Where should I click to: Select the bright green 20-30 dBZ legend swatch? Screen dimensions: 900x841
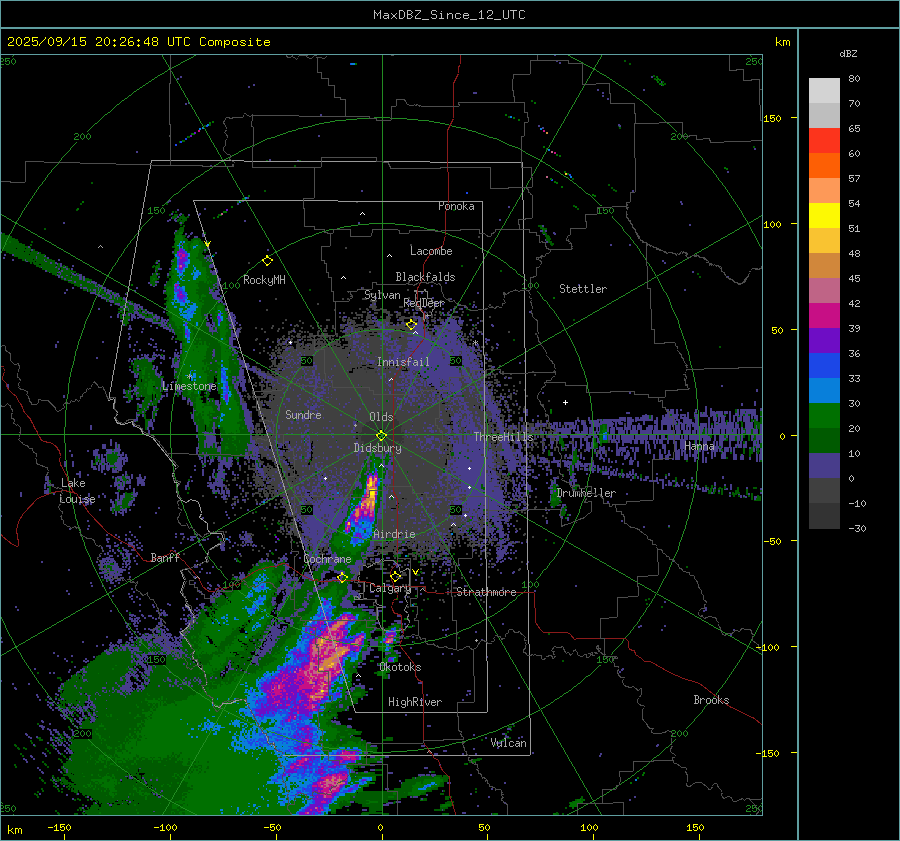pos(824,416)
